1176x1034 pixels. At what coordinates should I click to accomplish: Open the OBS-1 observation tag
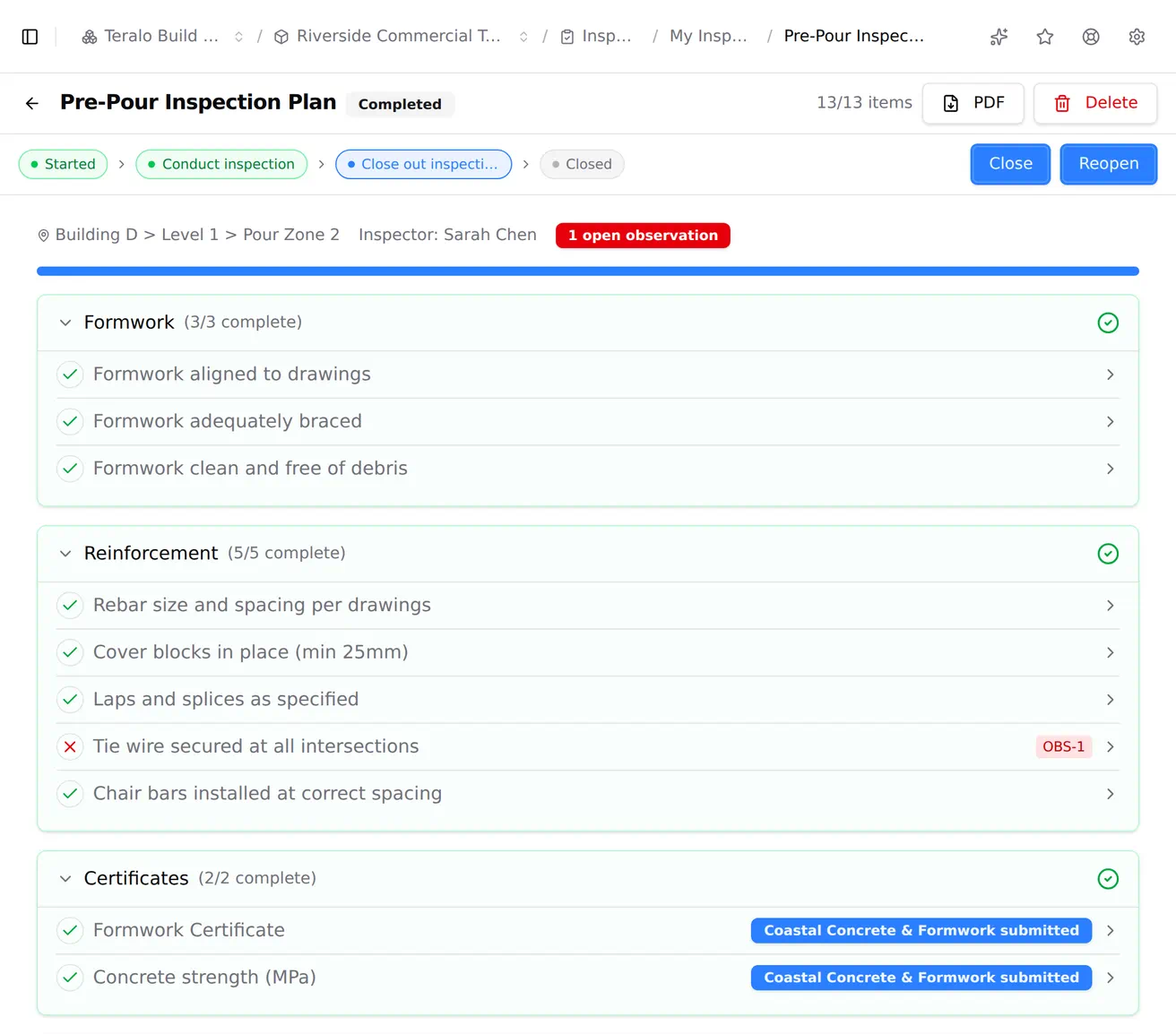pos(1064,746)
